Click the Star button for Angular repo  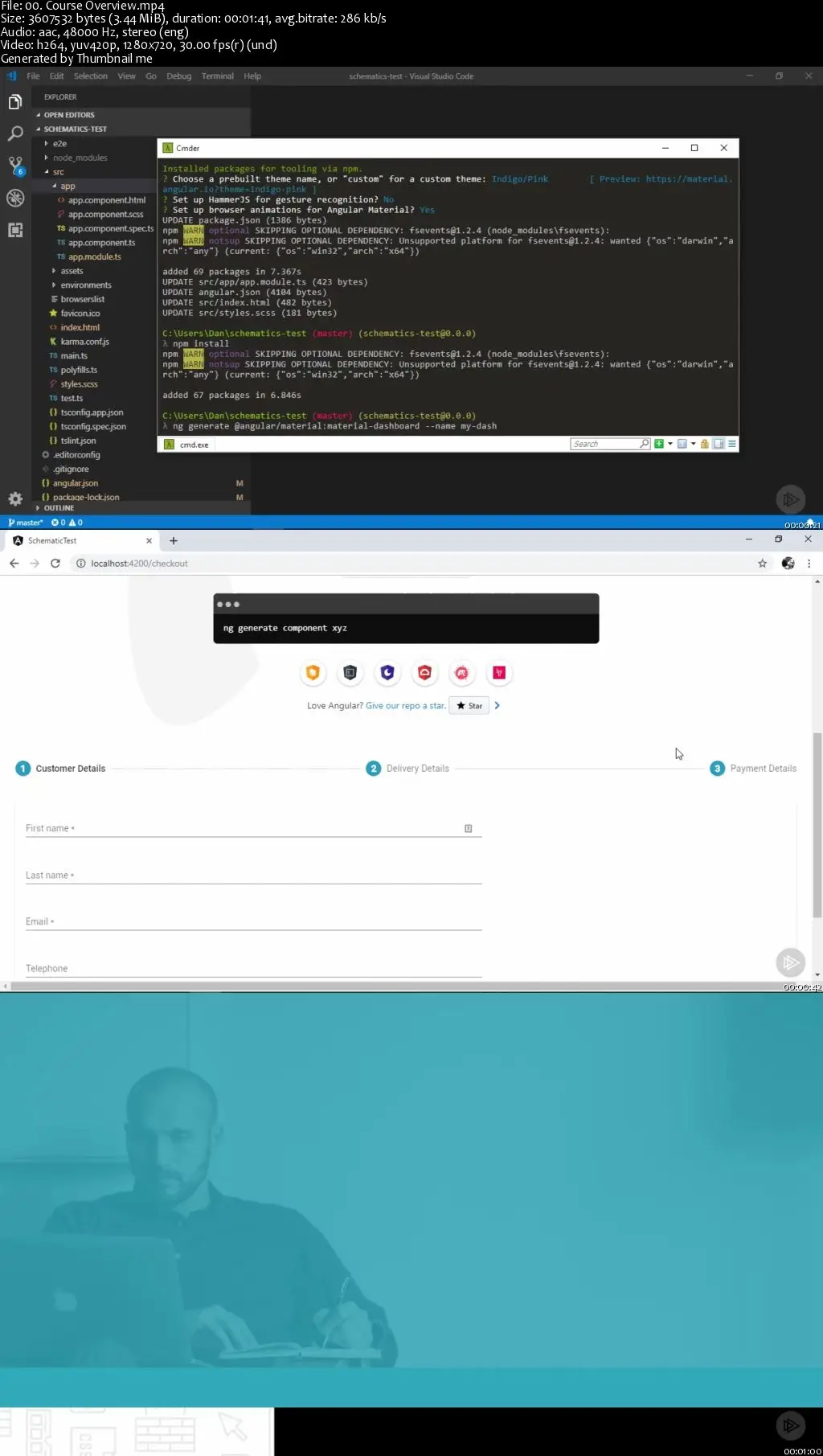[x=469, y=706]
